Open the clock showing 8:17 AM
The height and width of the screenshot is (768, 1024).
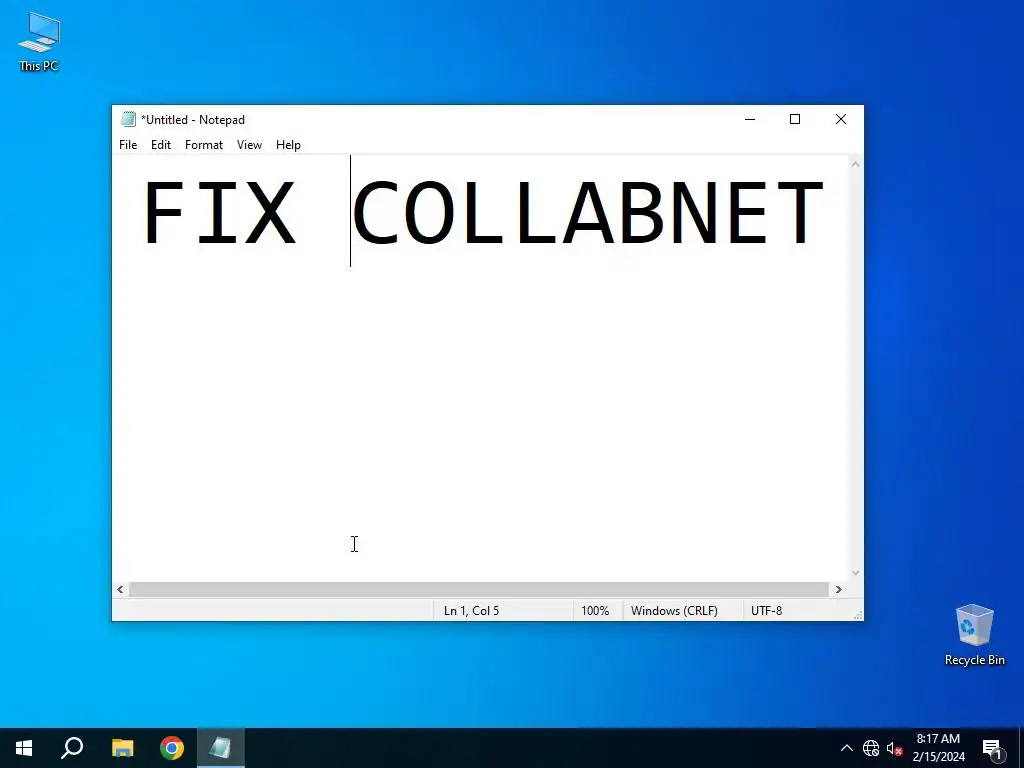click(x=938, y=748)
